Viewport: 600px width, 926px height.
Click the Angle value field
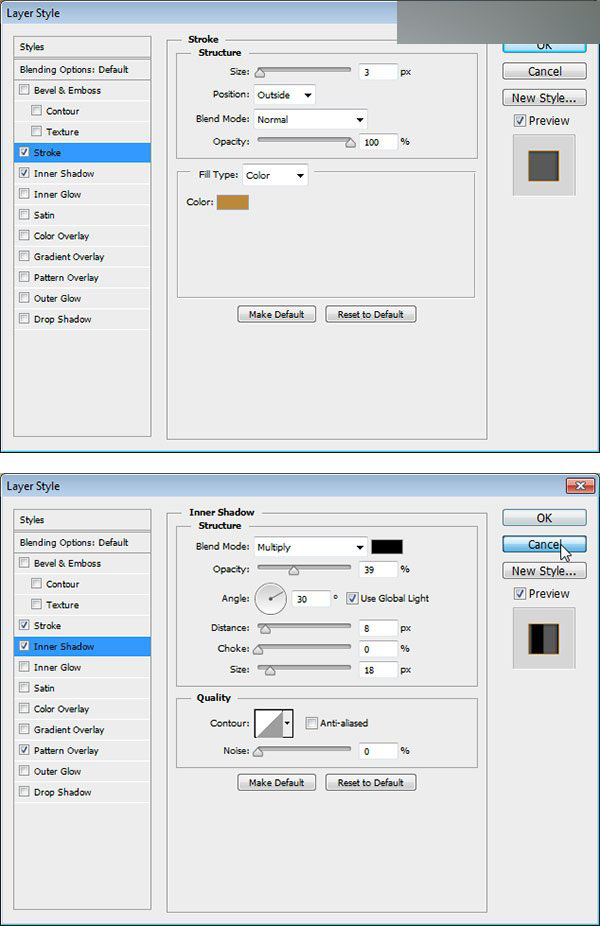coord(311,599)
